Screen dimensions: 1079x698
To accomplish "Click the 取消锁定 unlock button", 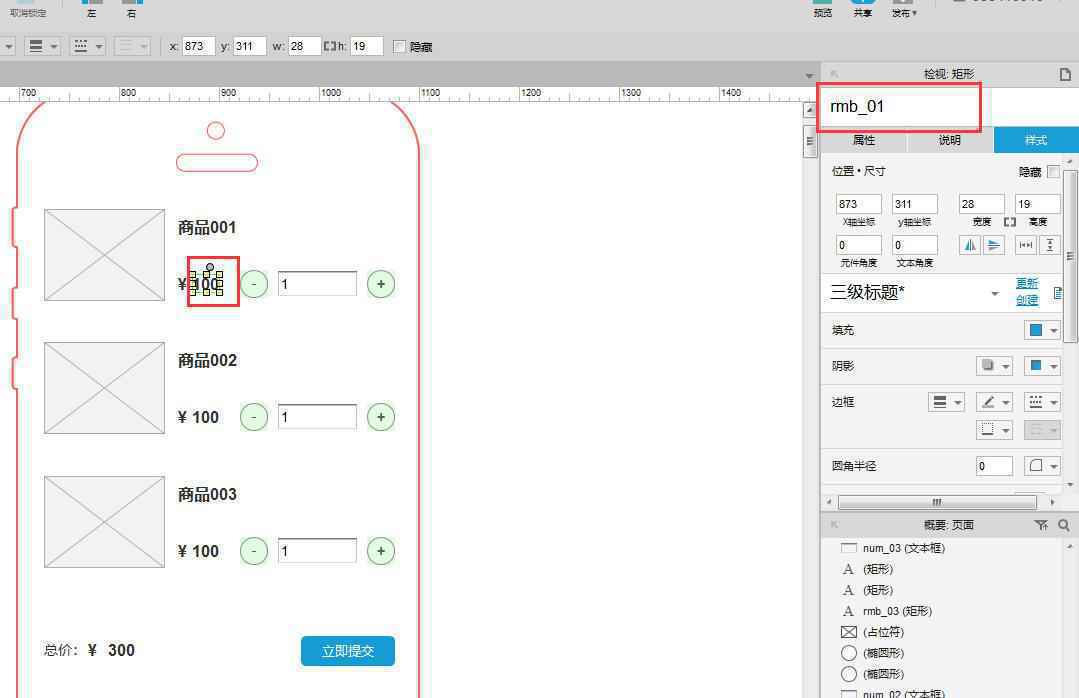I will tap(28, 8).
